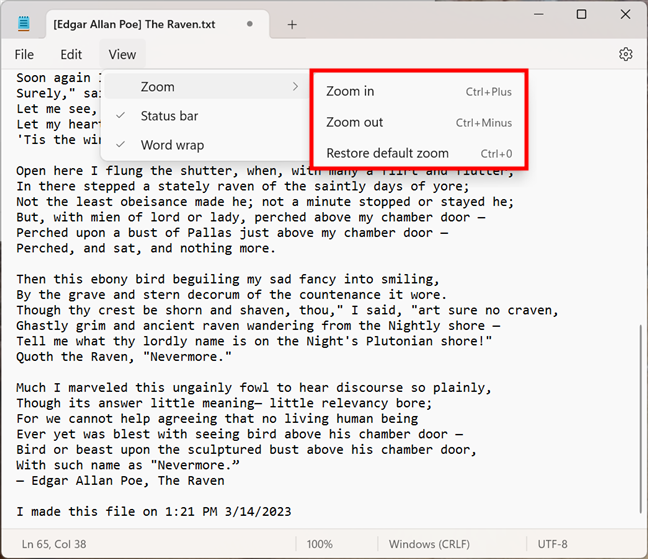Screen dimensions: 648x559
Task: Click UTF-8 encoding in status bar
Action: [553, 544]
